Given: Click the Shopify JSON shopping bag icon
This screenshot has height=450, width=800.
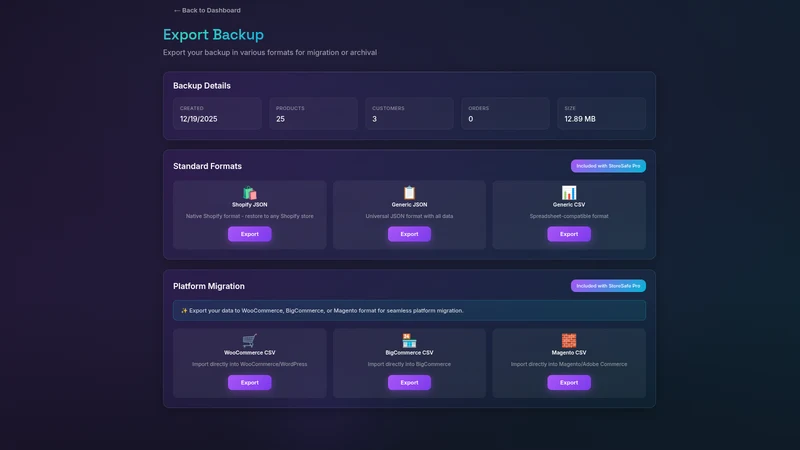Looking at the screenshot, I should pos(249,193).
